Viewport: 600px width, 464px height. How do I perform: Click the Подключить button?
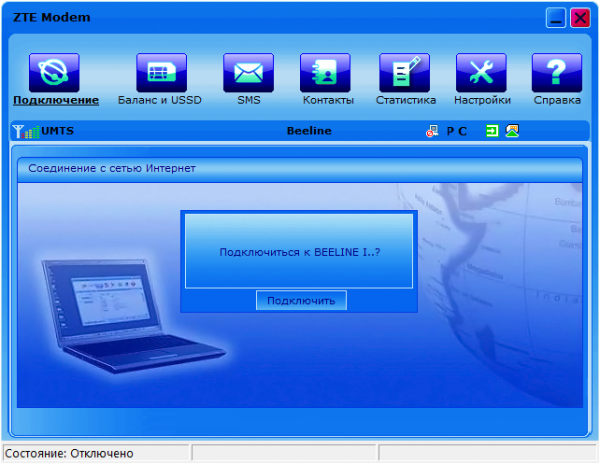click(x=302, y=300)
